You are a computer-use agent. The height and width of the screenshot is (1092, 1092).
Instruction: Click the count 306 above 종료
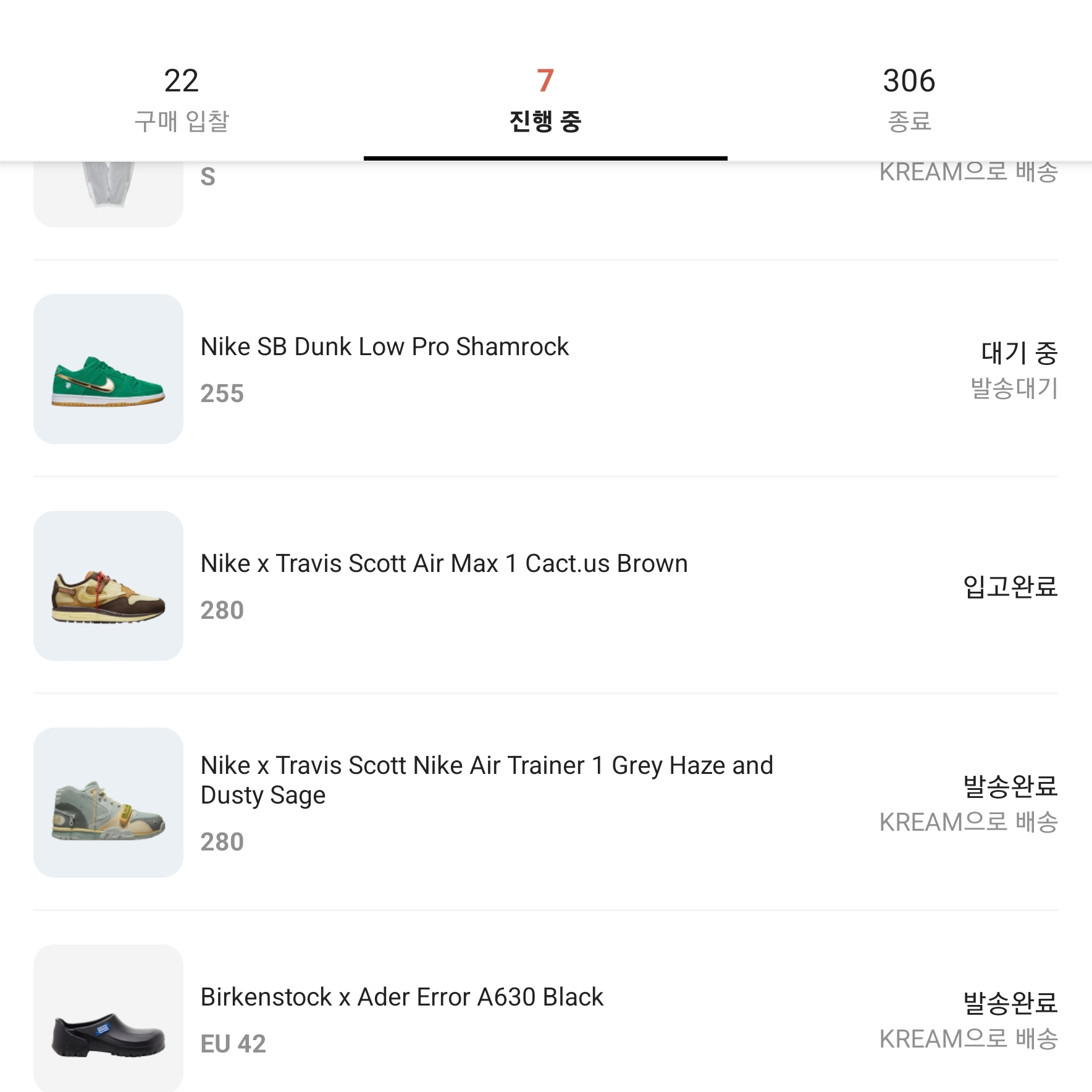[909, 81]
